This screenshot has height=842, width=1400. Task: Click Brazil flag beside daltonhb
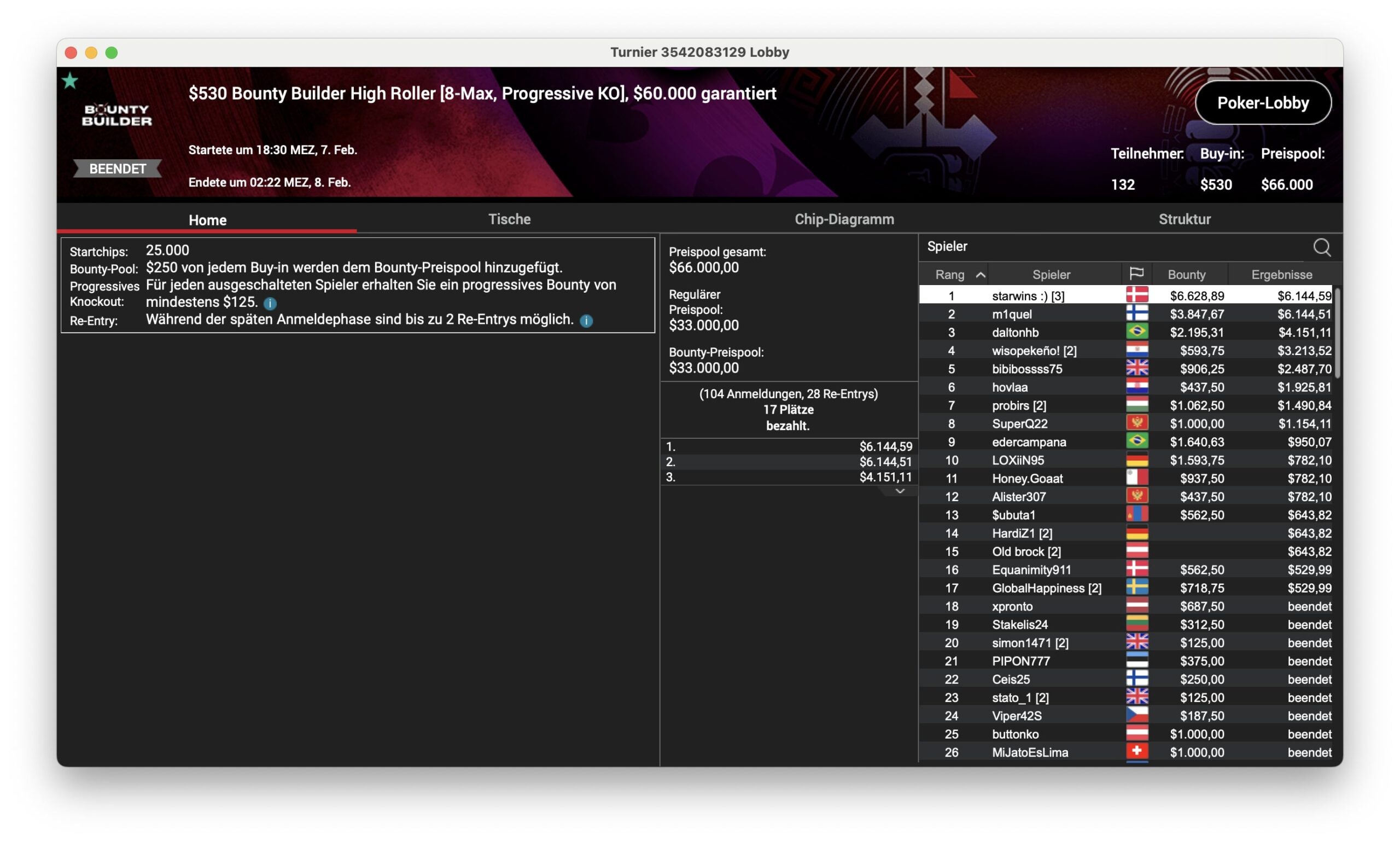coord(1136,332)
